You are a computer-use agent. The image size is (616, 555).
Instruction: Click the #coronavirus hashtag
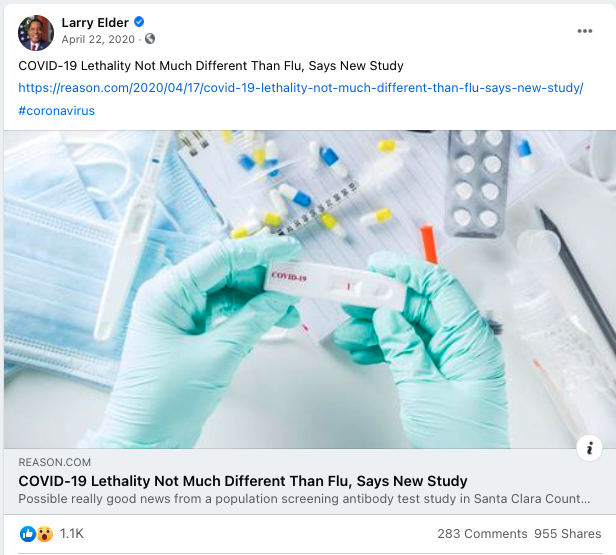56,110
